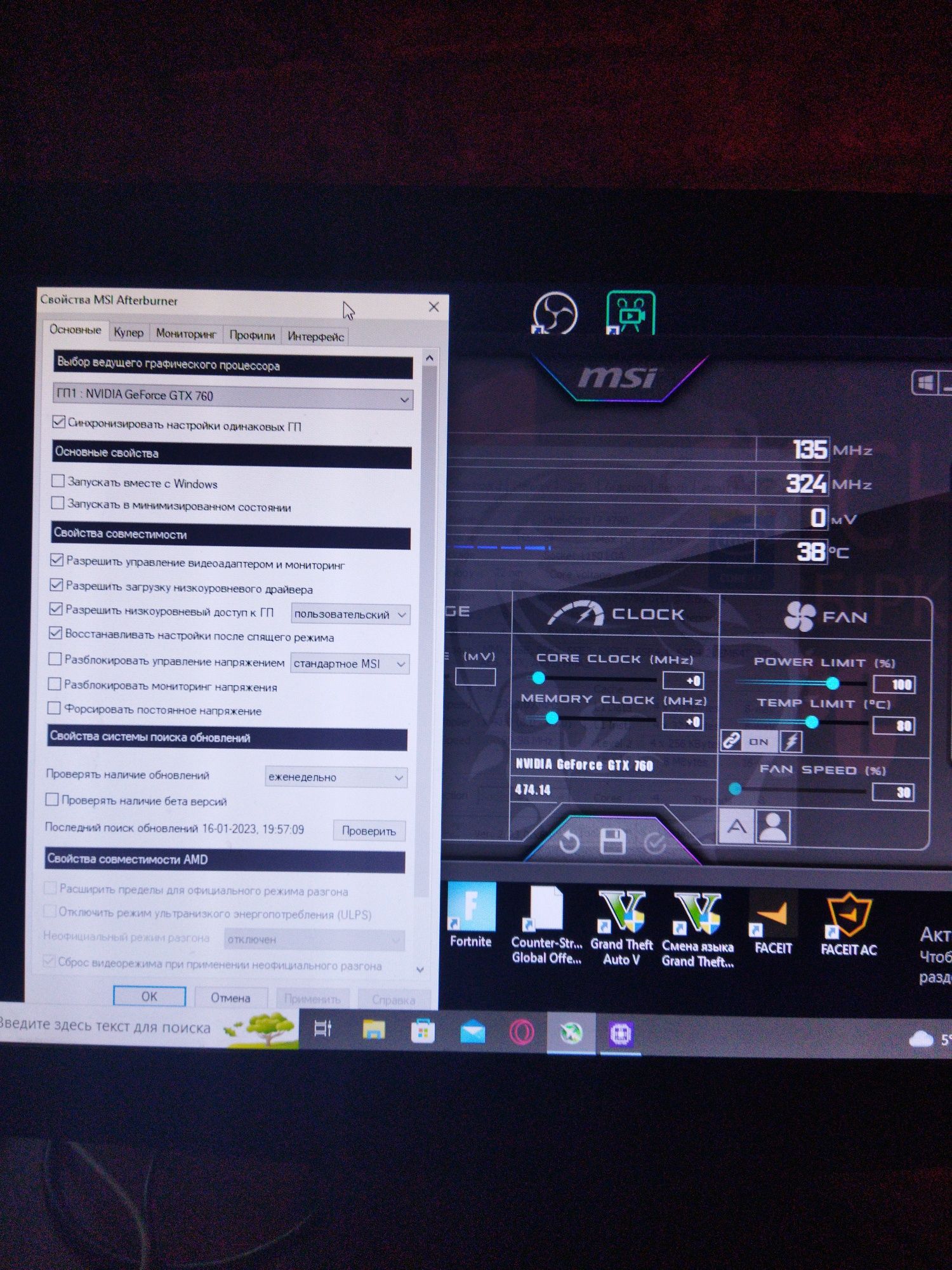Click the reset settings arrow icon in Afterburner
The height and width of the screenshot is (1270, 952).
point(569,842)
